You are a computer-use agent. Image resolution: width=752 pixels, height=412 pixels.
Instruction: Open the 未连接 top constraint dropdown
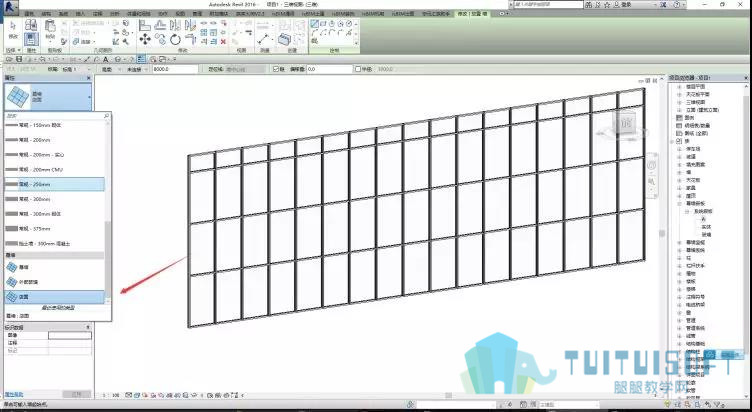(137, 69)
